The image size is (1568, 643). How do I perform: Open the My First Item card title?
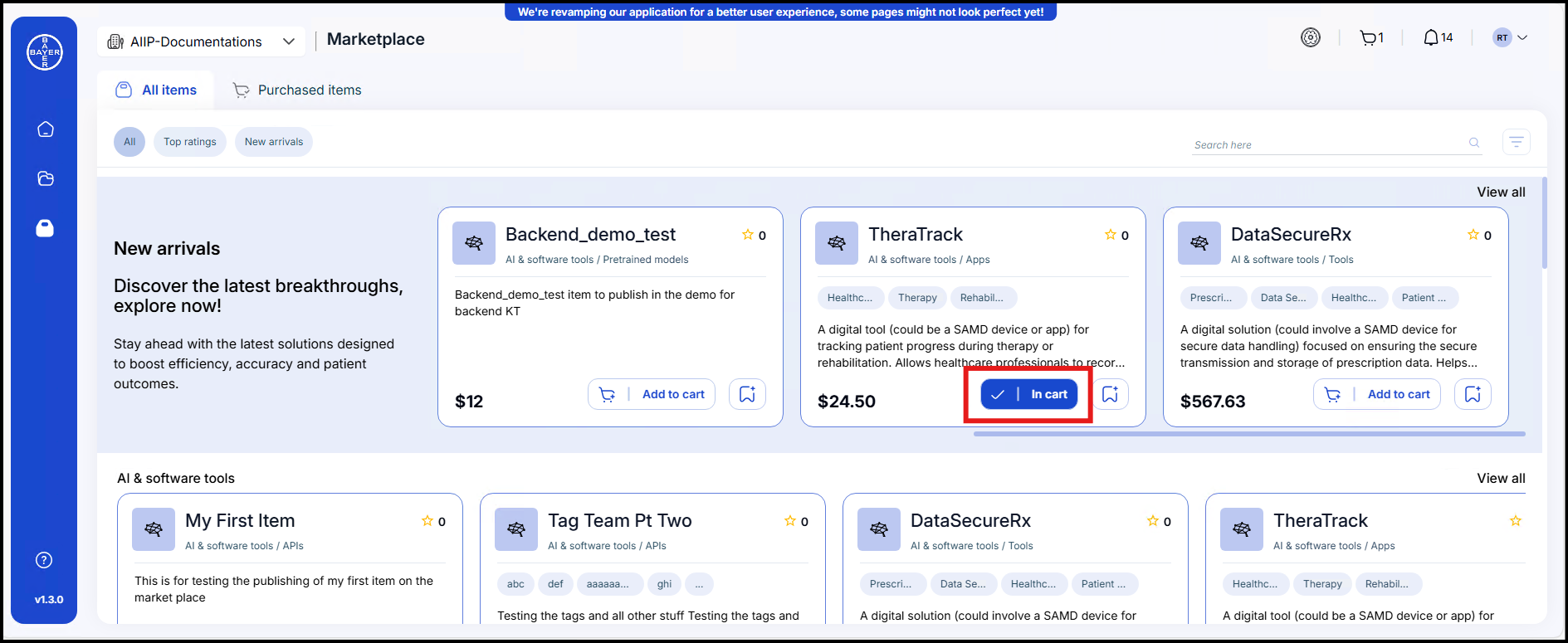click(240, 520)
